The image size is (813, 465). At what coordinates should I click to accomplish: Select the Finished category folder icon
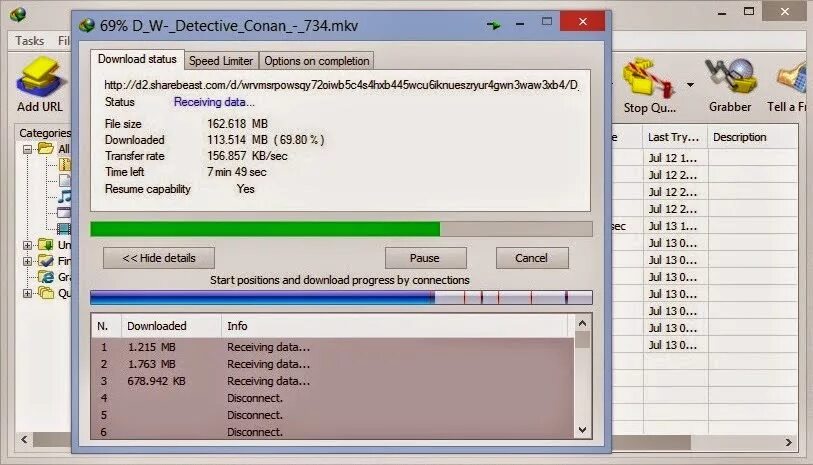click(46, 261)
